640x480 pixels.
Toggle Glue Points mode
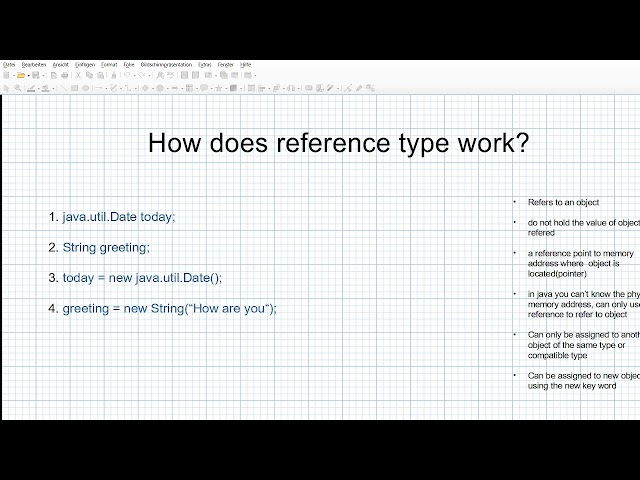(359, 88)
